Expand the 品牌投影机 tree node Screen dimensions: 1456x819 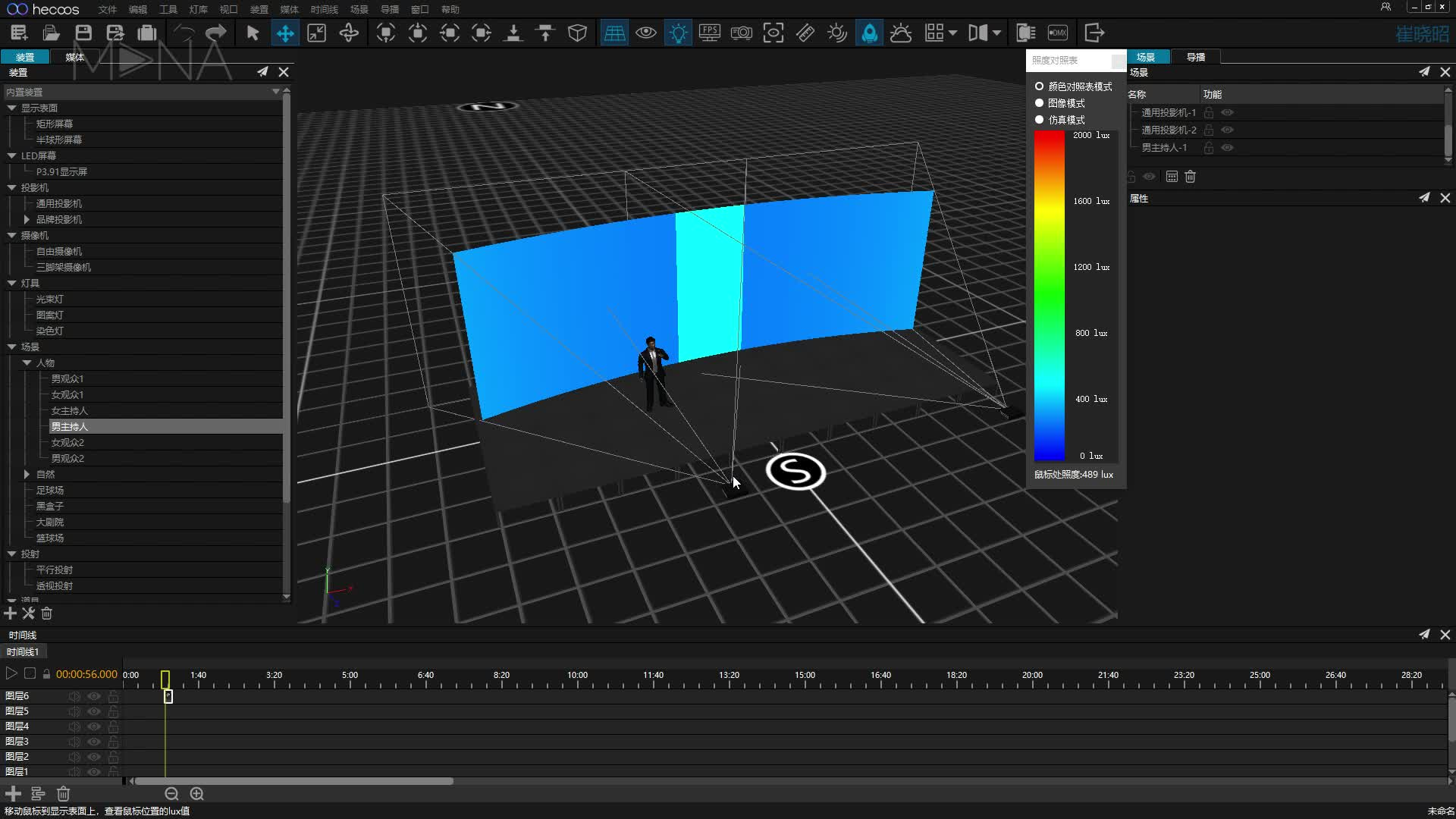click(x=27, y=219)
